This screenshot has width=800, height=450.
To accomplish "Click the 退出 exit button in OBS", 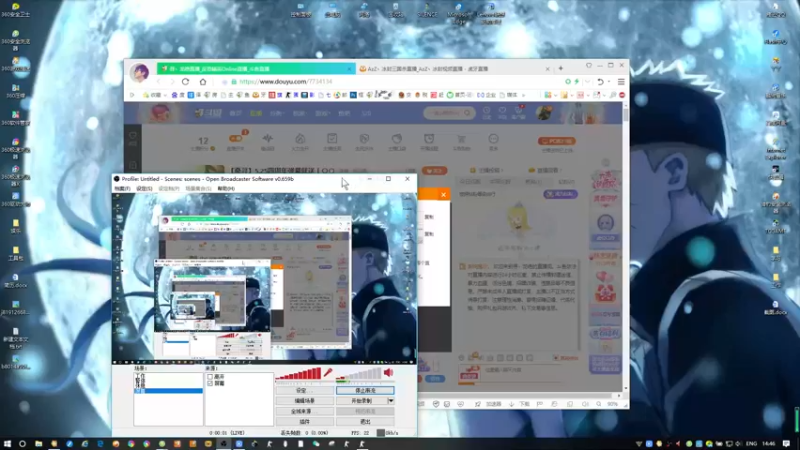I will pyautogui.click(x=365, y=422).
